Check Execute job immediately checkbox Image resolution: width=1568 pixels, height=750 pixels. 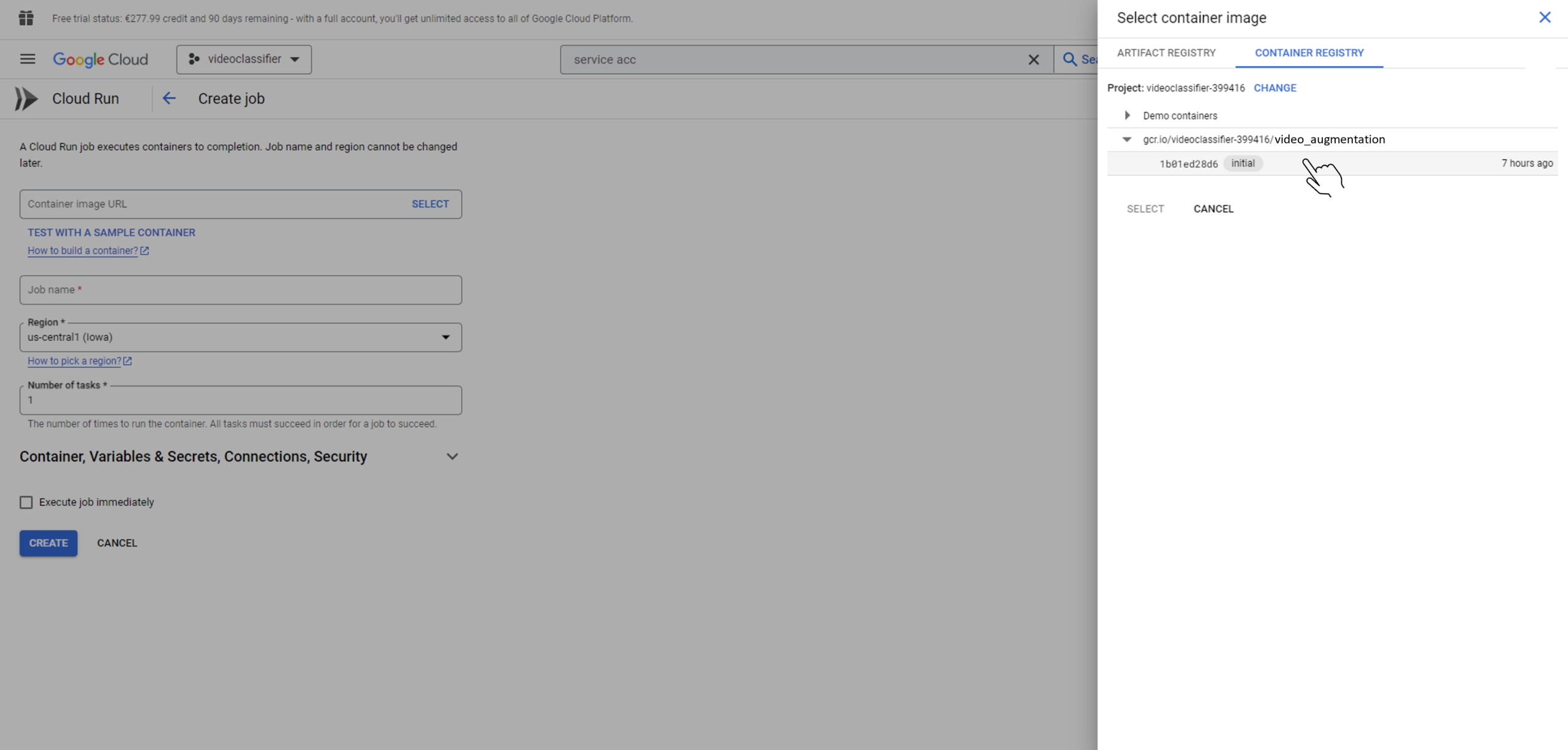26,502
